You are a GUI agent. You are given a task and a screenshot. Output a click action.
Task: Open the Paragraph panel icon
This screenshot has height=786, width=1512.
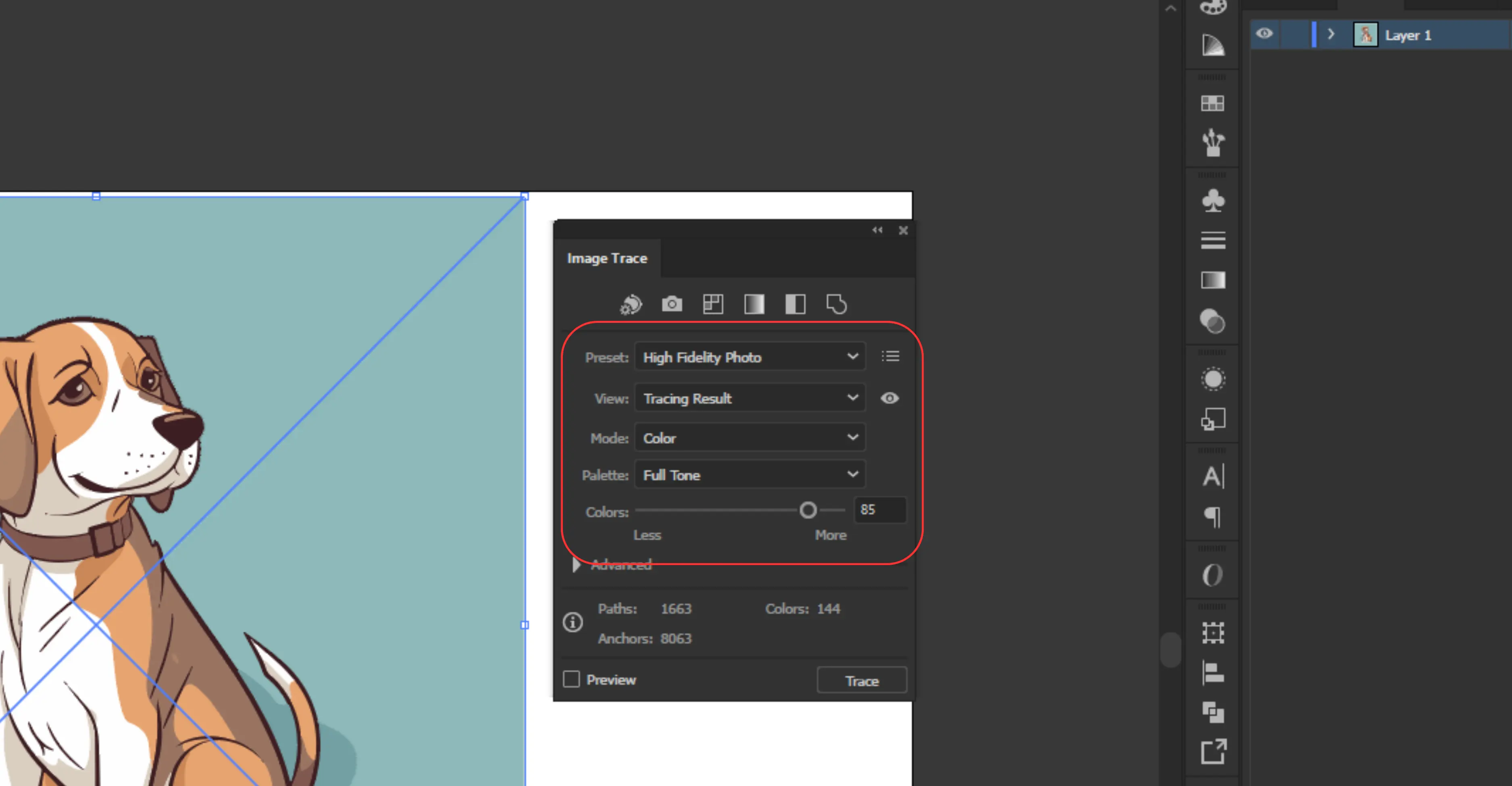1213,518
